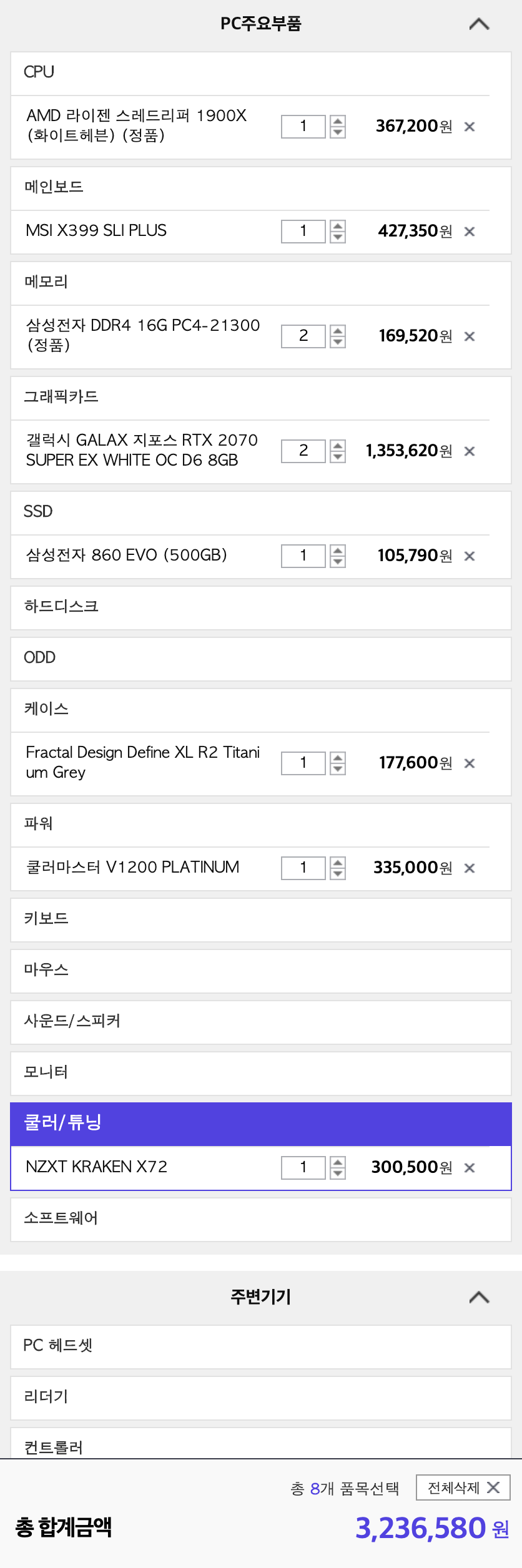Delete the NZXT KRAKEN X72 cooler

pos(470,1168)
